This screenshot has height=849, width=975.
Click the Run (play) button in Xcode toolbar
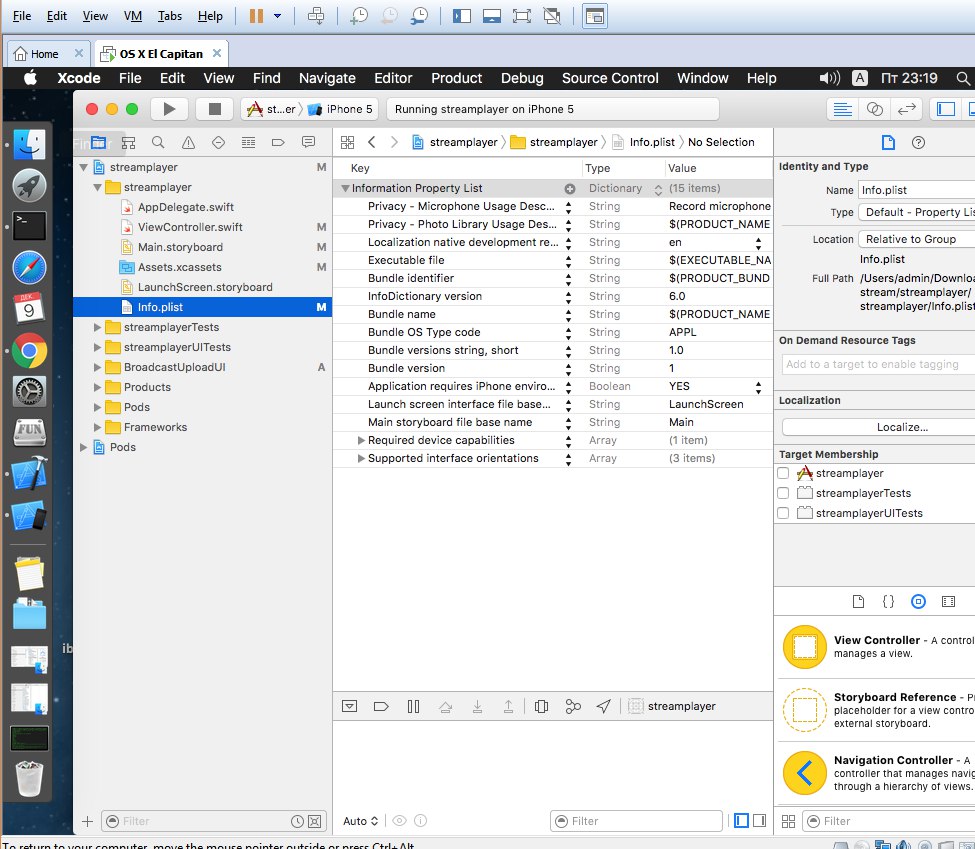tap(169, 109)
